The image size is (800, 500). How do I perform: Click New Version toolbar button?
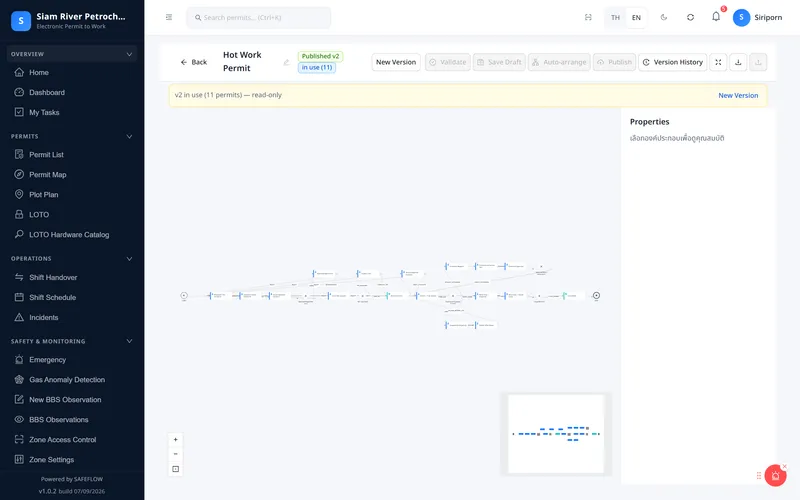(x=396, y=62)
